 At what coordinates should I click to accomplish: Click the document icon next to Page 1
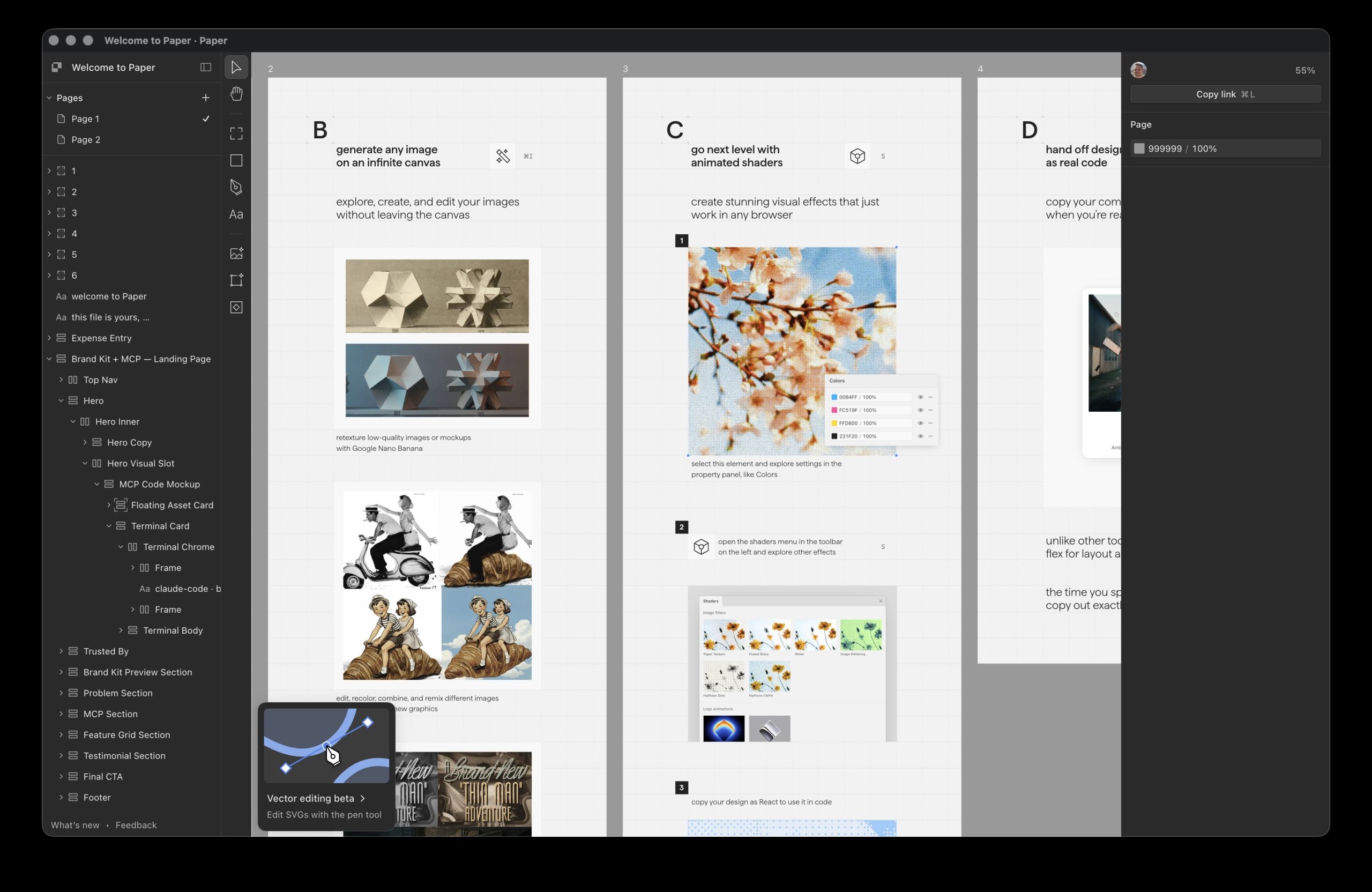click(x=61, y=119)
